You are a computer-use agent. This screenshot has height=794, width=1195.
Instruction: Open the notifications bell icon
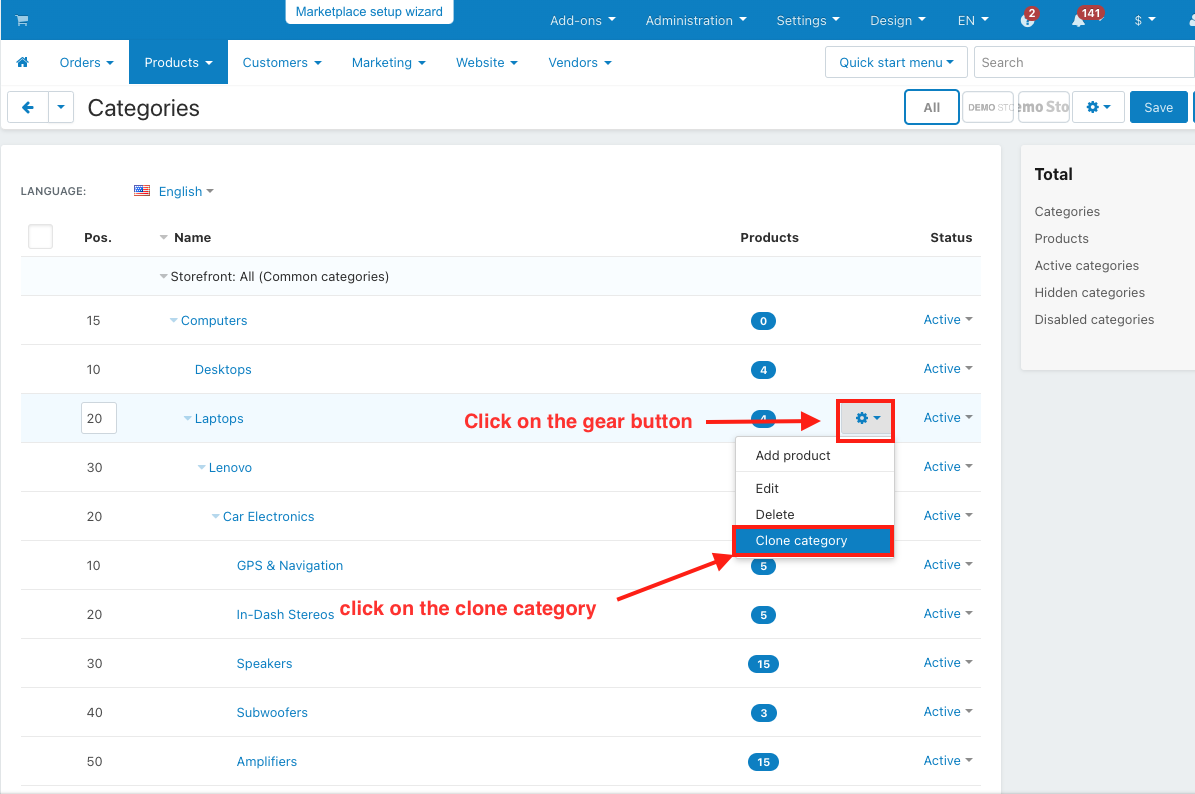[1078, 20]
